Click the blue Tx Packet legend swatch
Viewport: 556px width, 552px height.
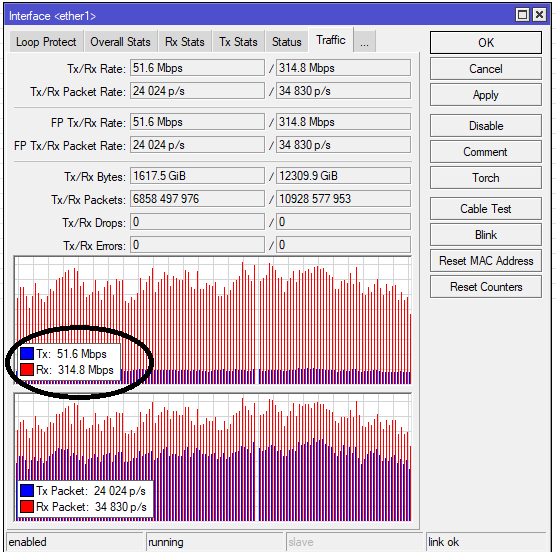coord(27,491)
